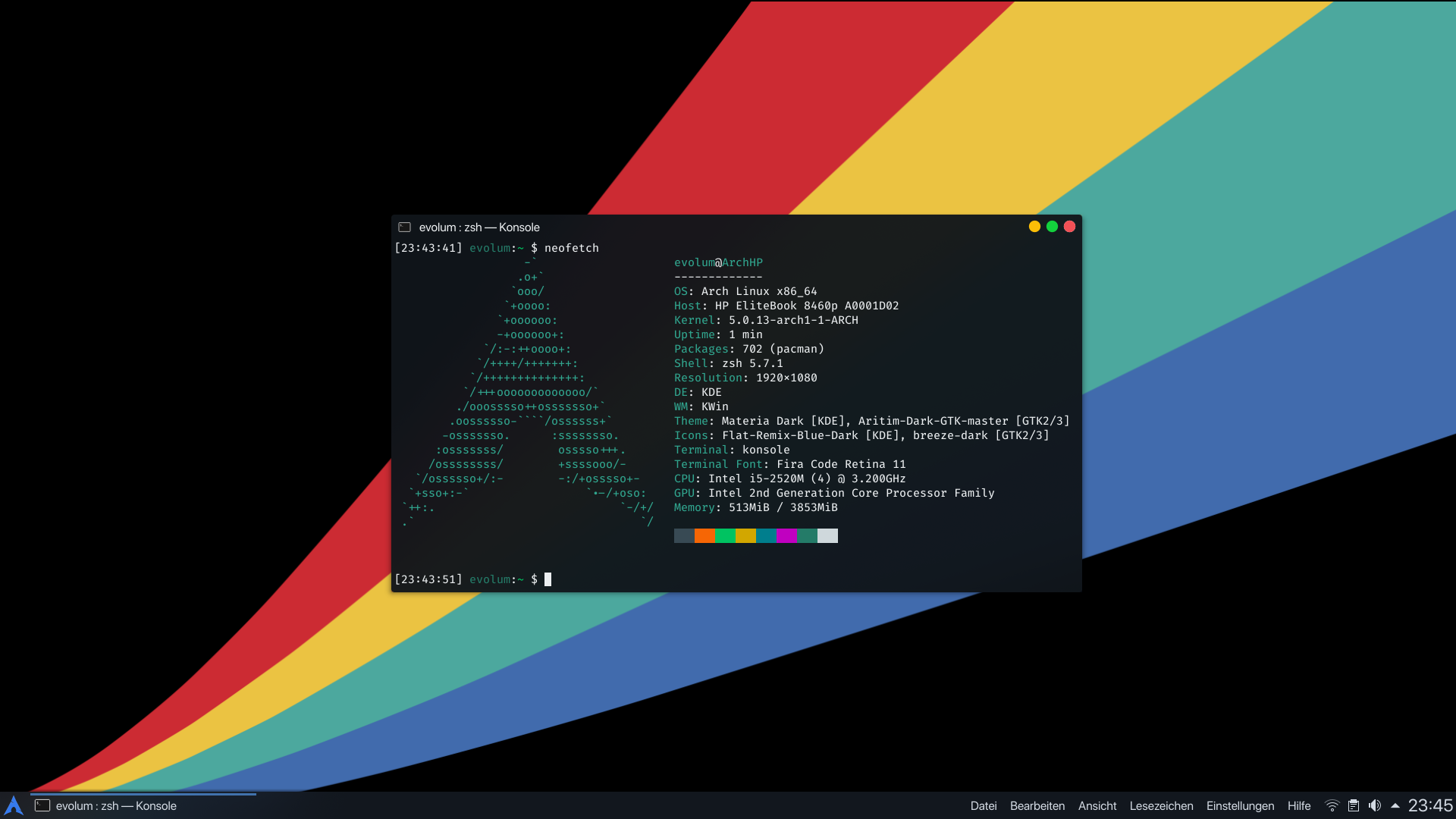Screen dimensions: 1456x819
Task: Click the 'GPU: Intel 2nd Generation' line
Action: [x=834, y=493]
